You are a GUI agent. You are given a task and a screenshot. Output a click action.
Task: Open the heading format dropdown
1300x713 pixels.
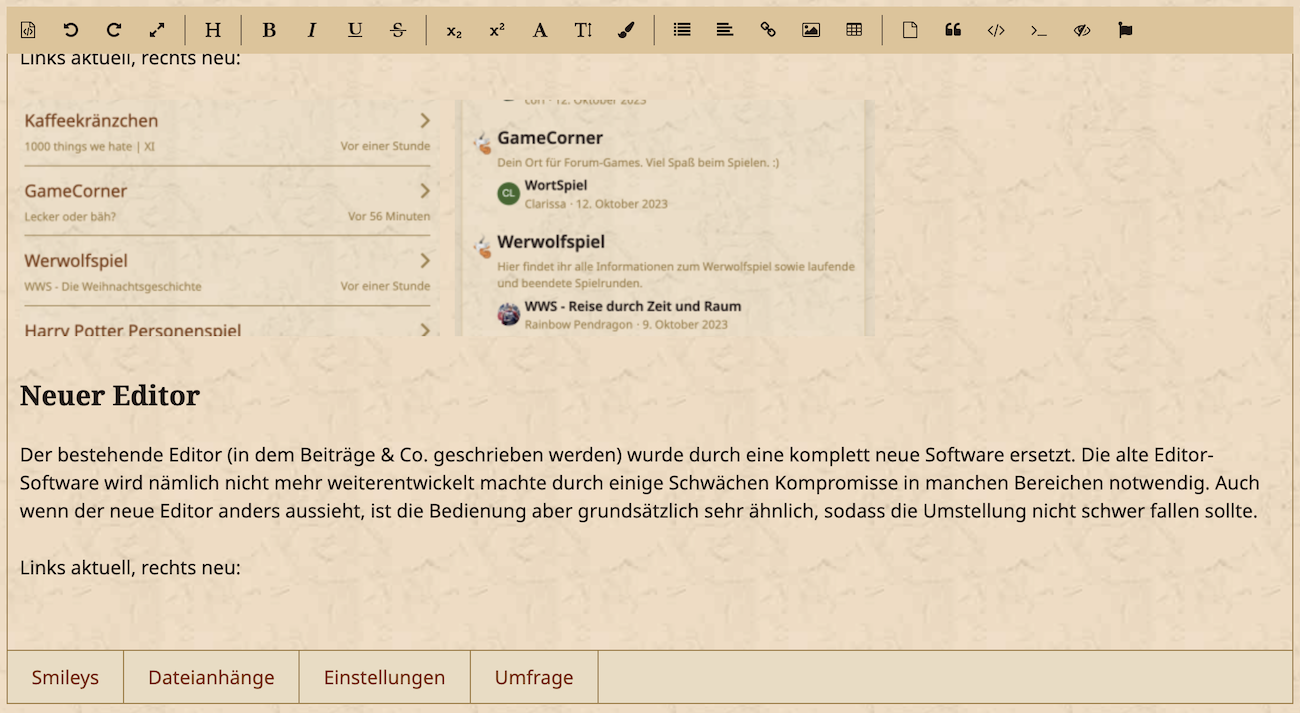pos(213,30)
